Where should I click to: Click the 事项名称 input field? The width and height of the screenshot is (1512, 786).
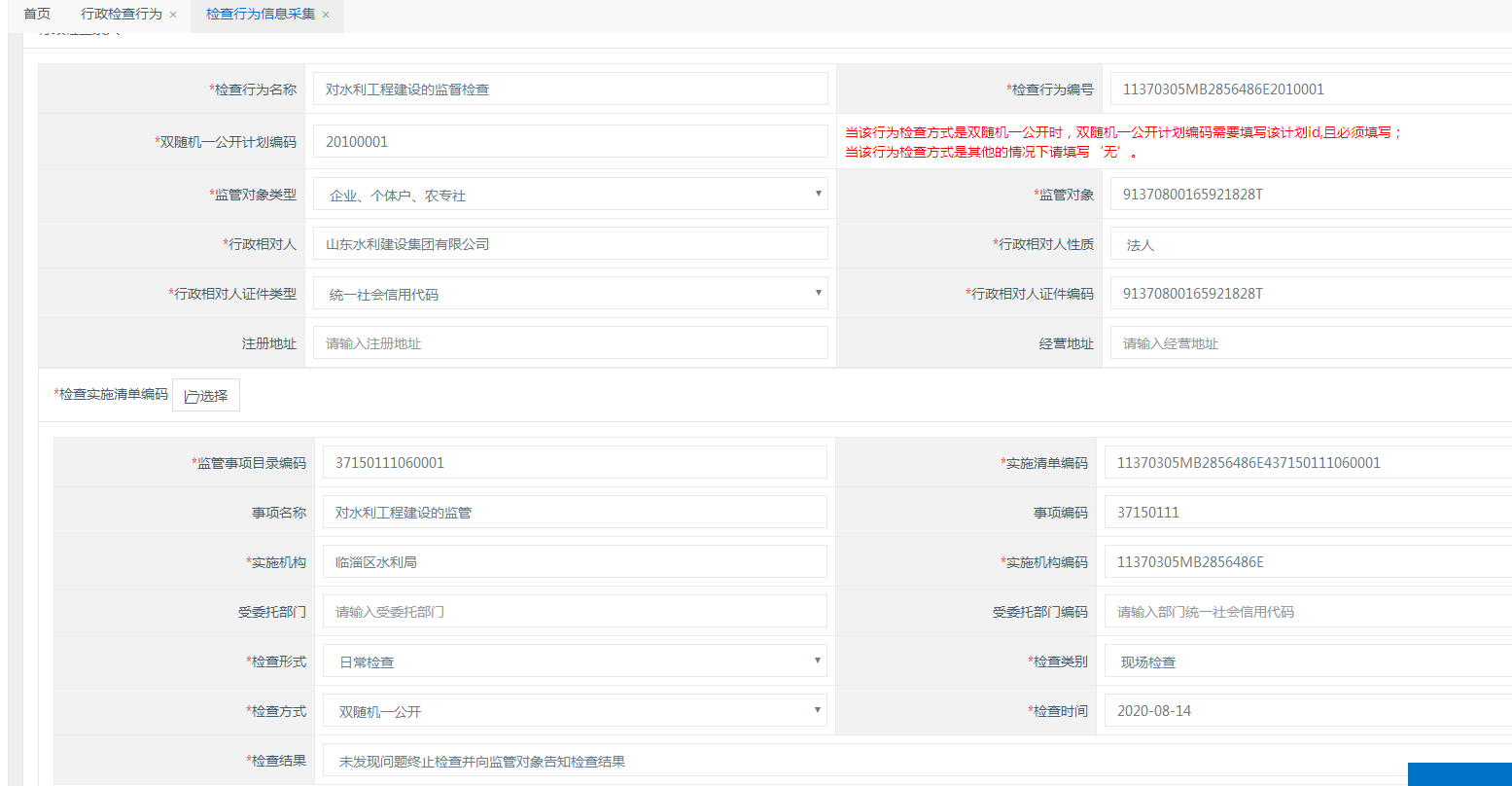coord(575,512)
